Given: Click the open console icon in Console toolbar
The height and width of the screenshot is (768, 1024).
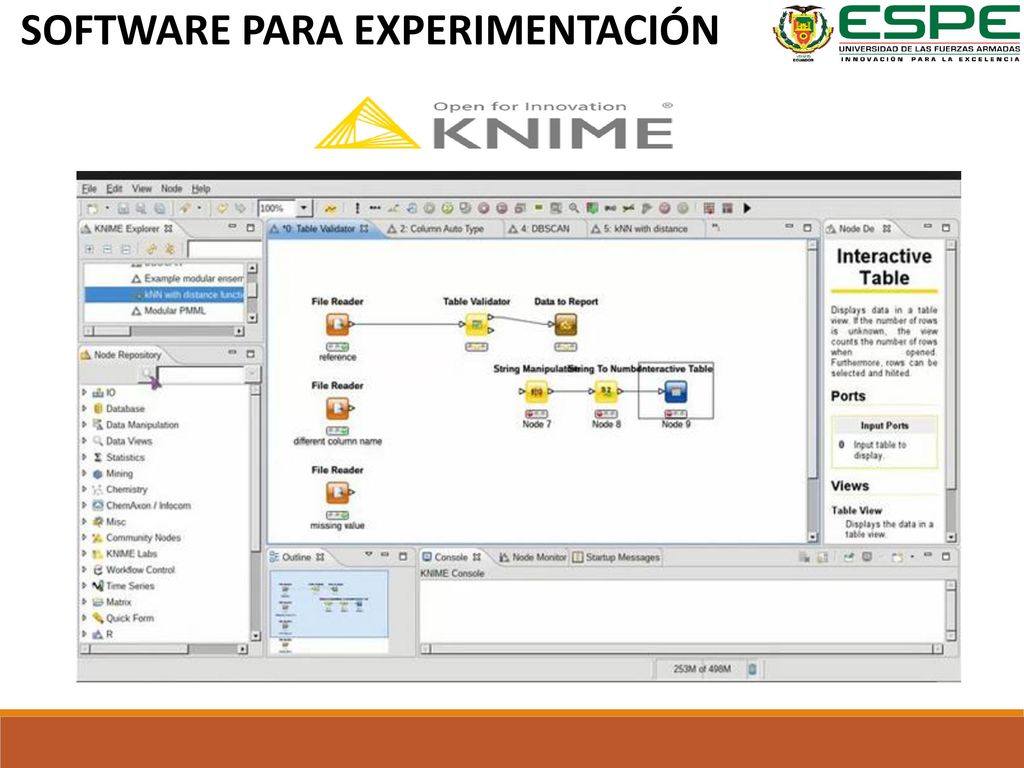Looking at the screenshot, I should pos(897,557).
